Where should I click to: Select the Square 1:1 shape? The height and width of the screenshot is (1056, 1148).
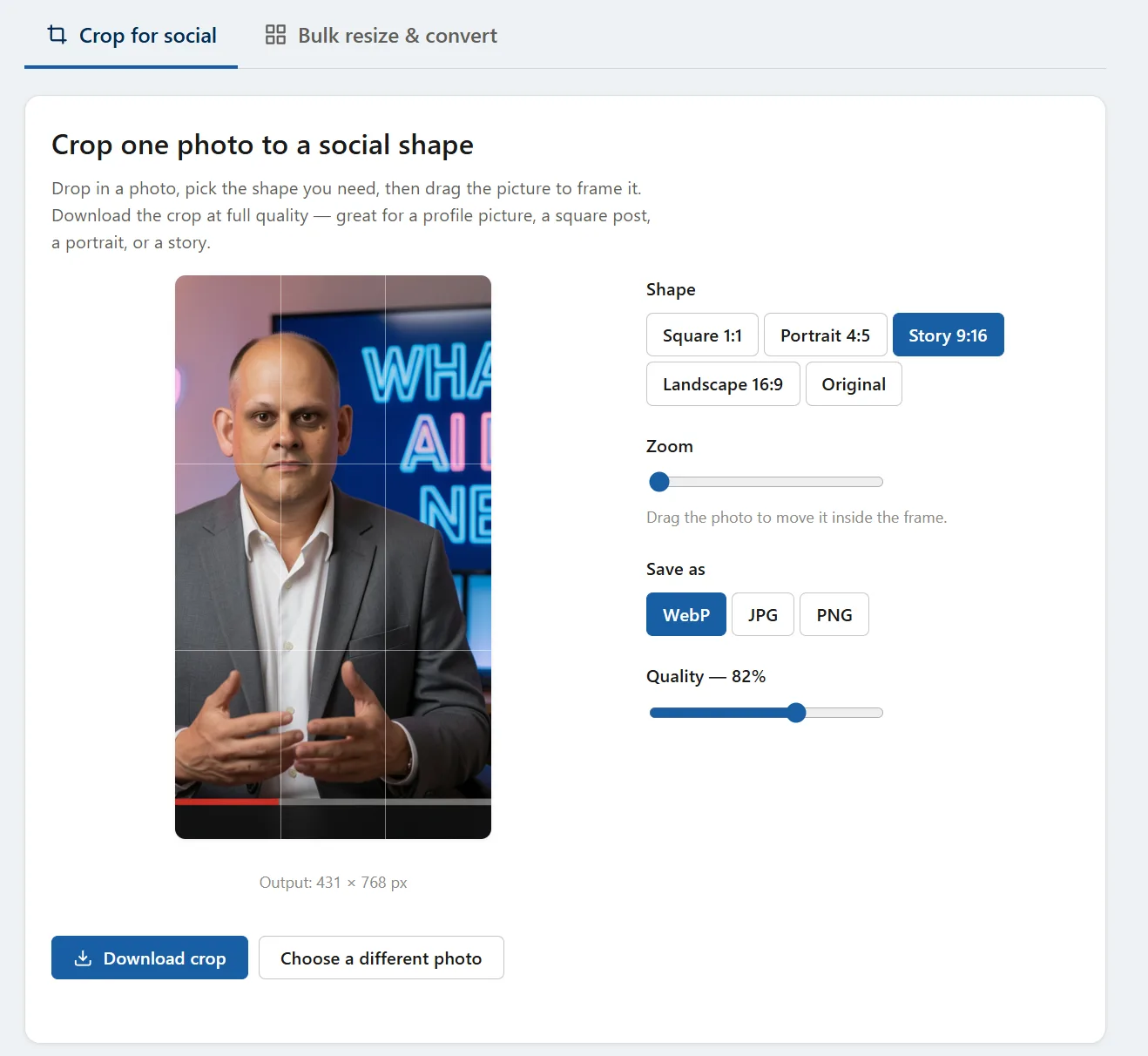pos(702,335)
